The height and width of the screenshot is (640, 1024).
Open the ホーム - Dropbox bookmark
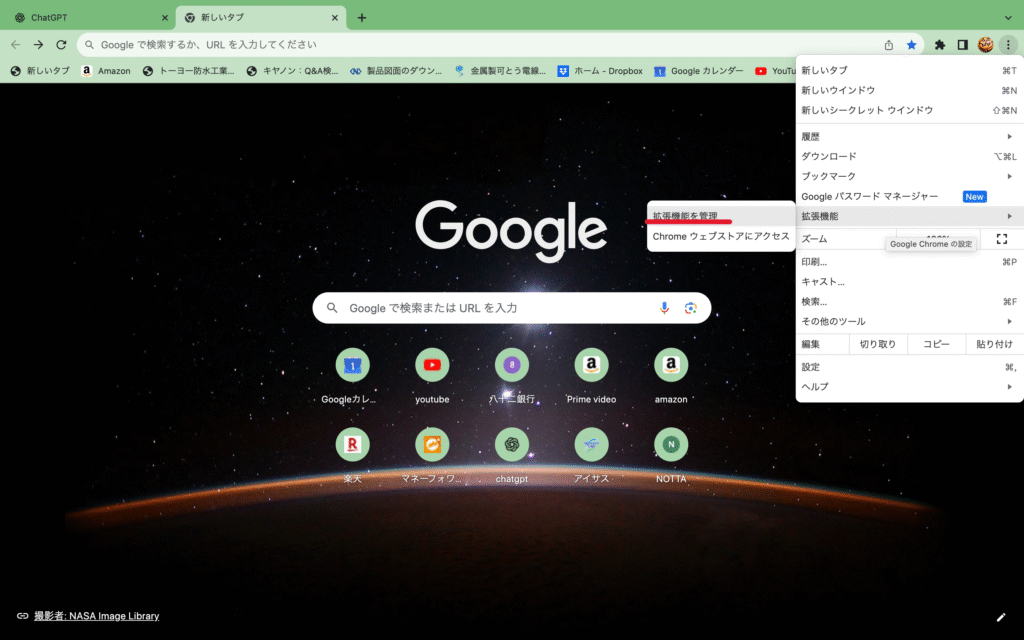coord(600,71)
